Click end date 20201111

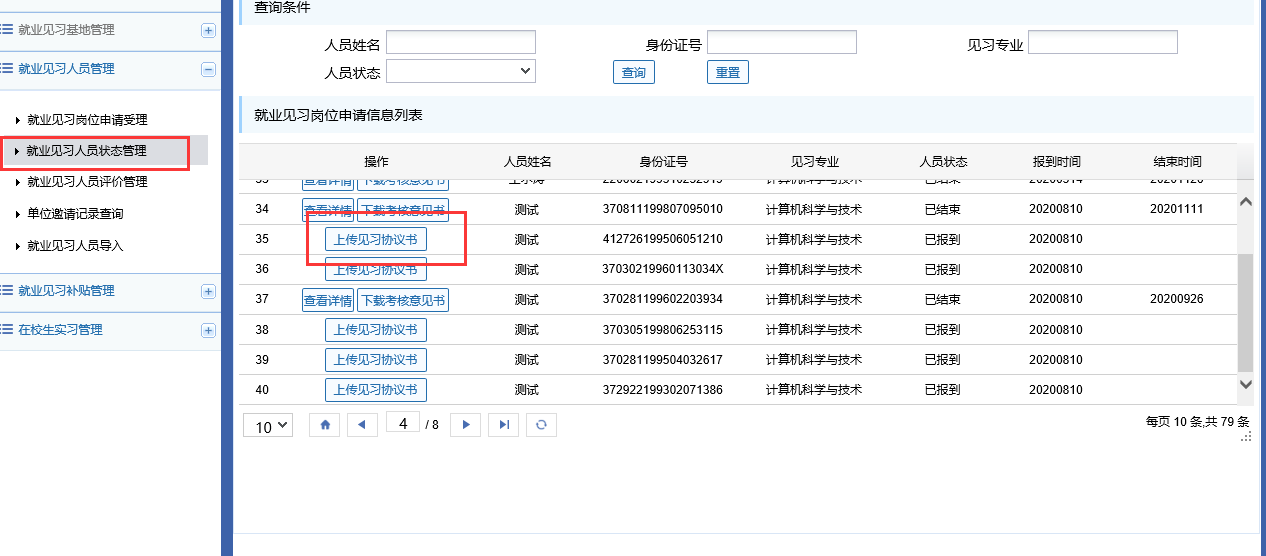click(1177, 210)
